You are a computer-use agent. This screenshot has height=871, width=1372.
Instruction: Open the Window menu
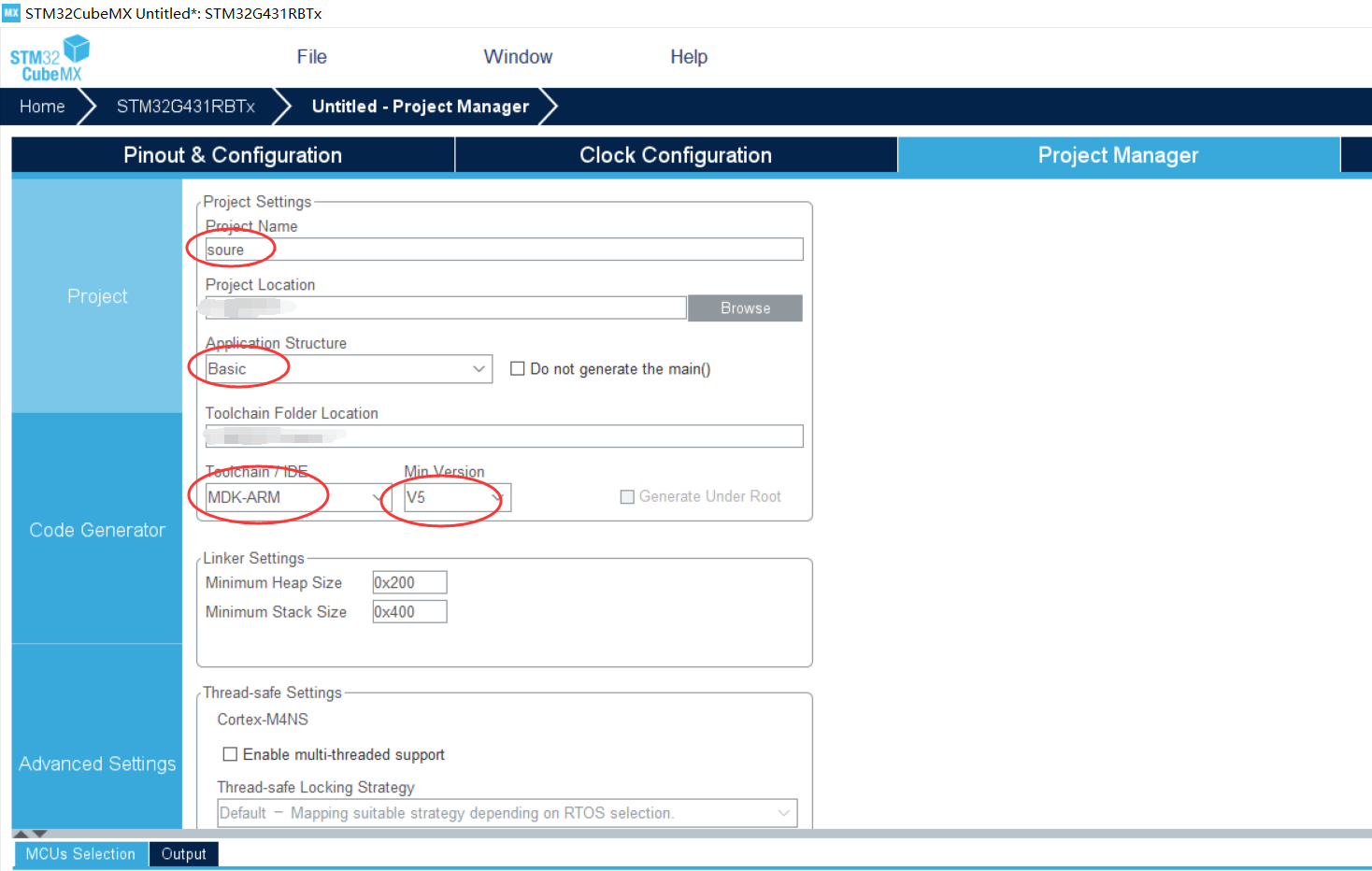click(x=518, y=57)
